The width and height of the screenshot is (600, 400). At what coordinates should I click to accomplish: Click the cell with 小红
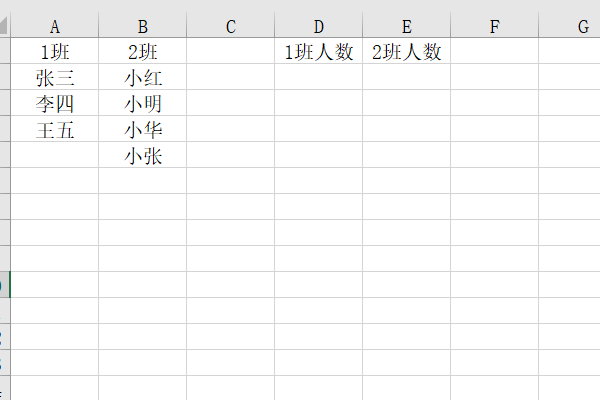(142, 79)
